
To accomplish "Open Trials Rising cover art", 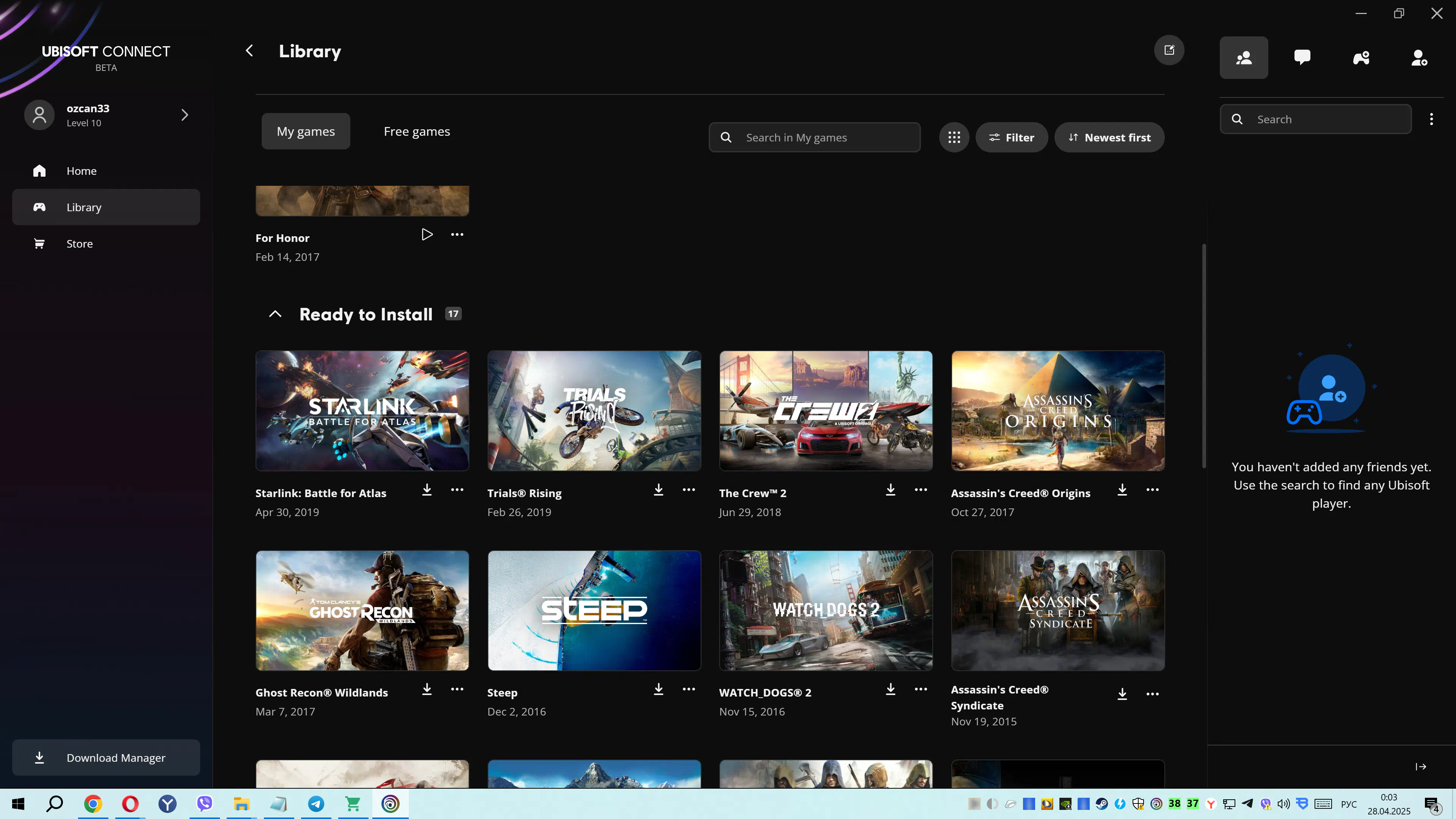I will pos(594,411).
